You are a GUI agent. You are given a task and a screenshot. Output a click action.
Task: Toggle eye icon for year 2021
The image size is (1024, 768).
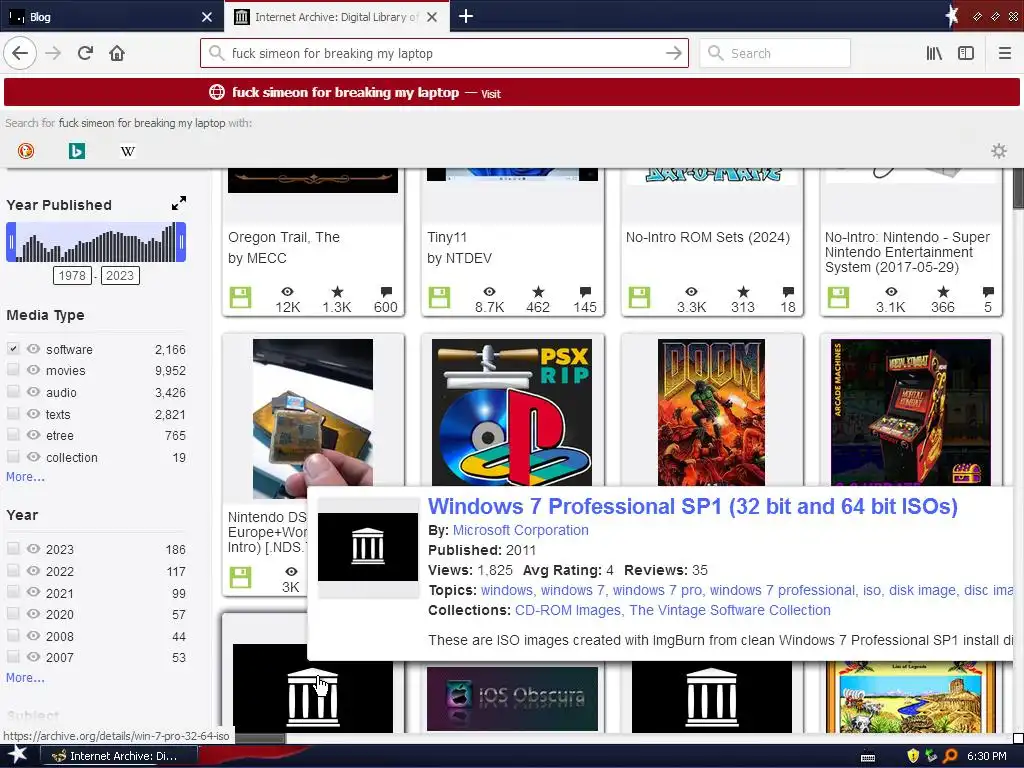click(33, 592)
